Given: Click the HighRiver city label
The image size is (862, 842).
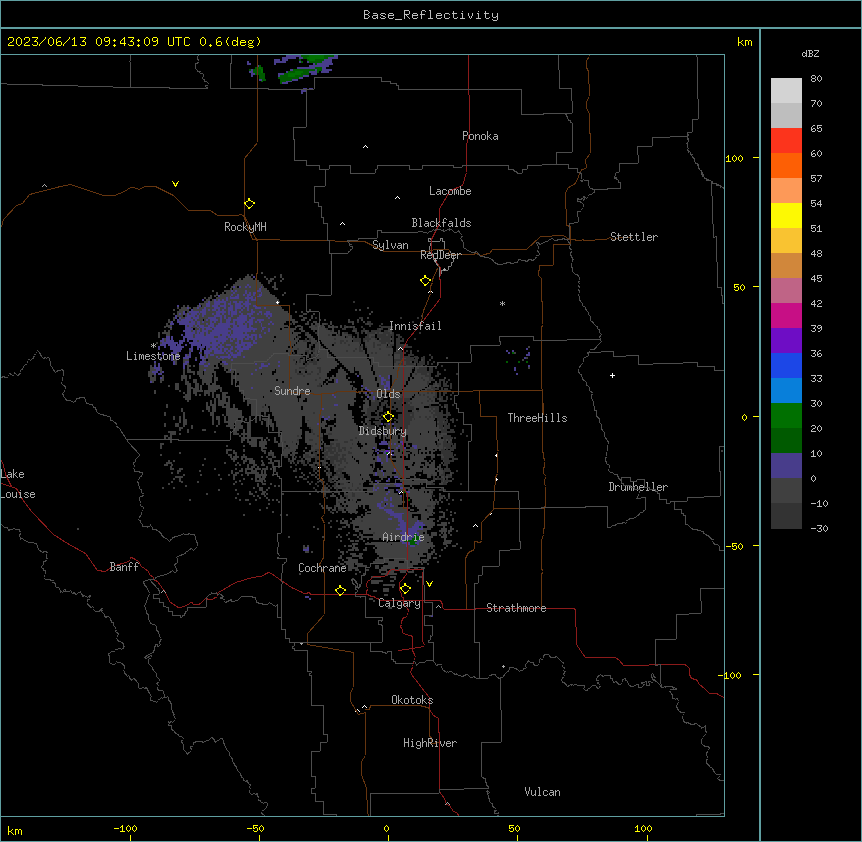Looking at the screenshot, I should click(x=430, y=743).
